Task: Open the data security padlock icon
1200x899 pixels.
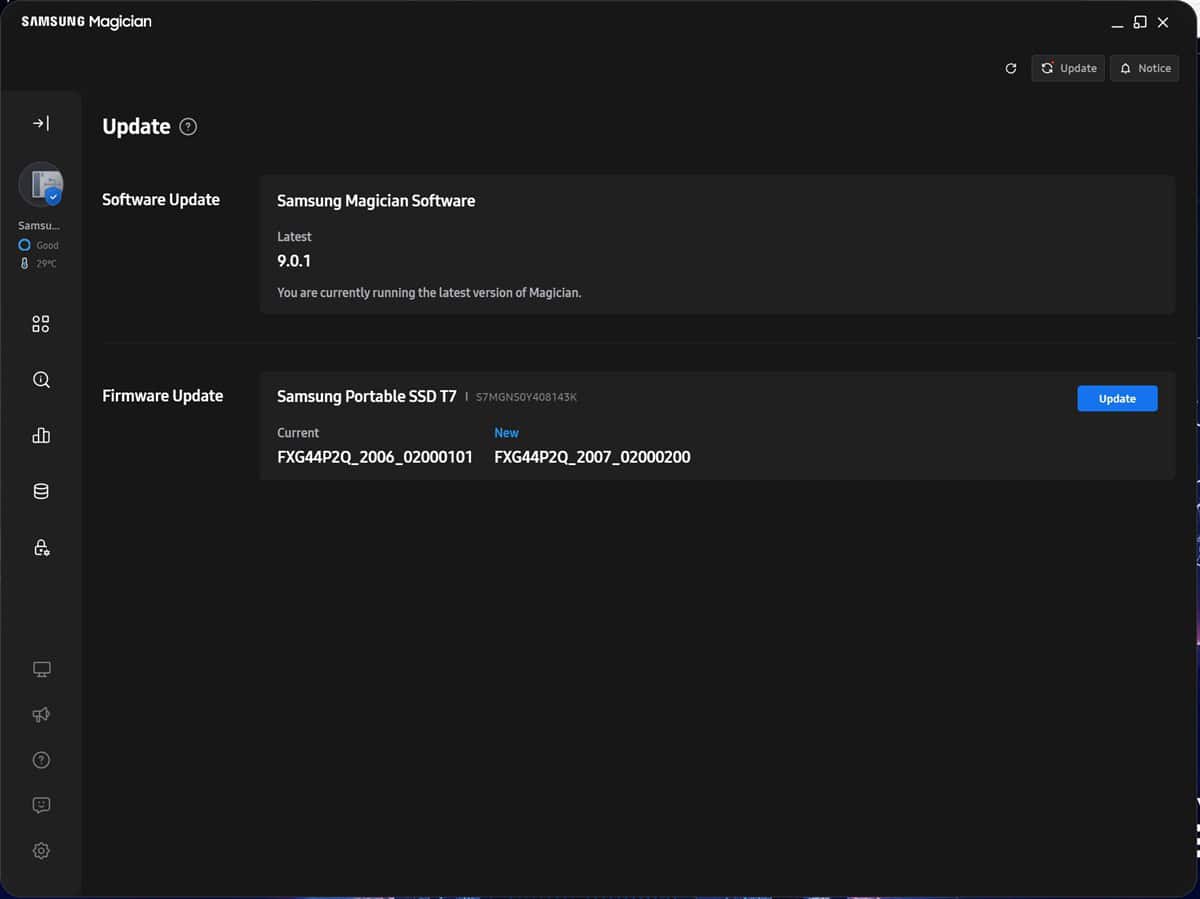Action: (x=41, y=547)
